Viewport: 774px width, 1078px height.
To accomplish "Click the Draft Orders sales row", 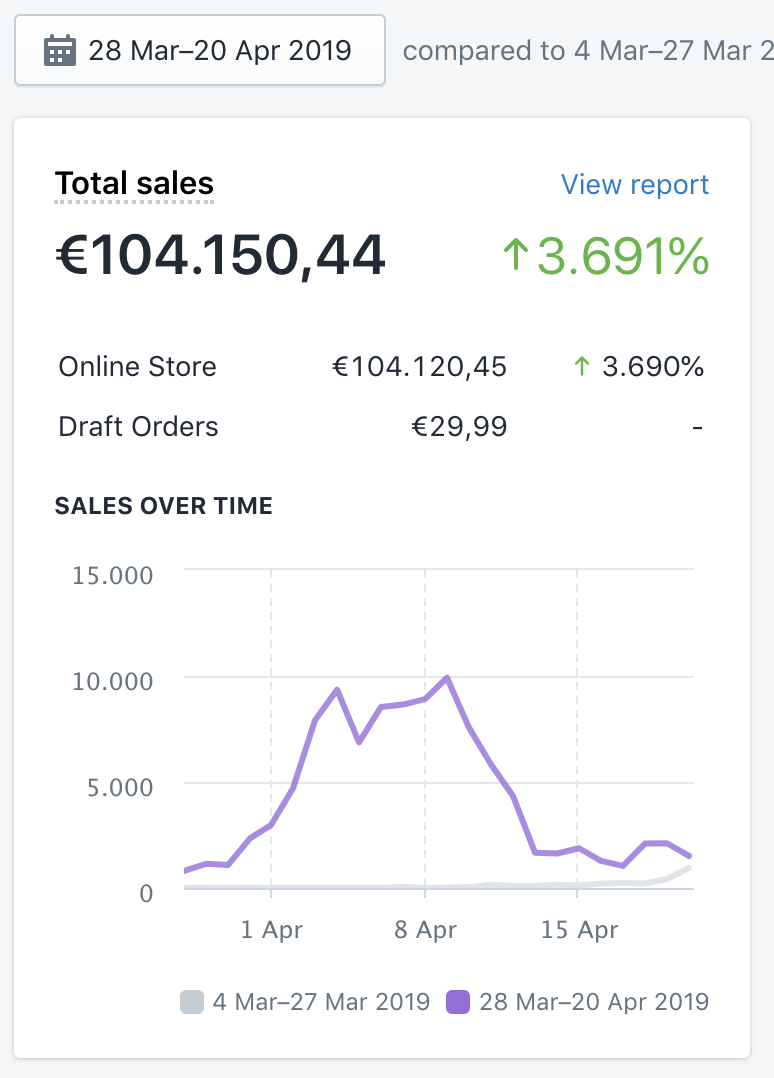I will (x=382, y=426).
